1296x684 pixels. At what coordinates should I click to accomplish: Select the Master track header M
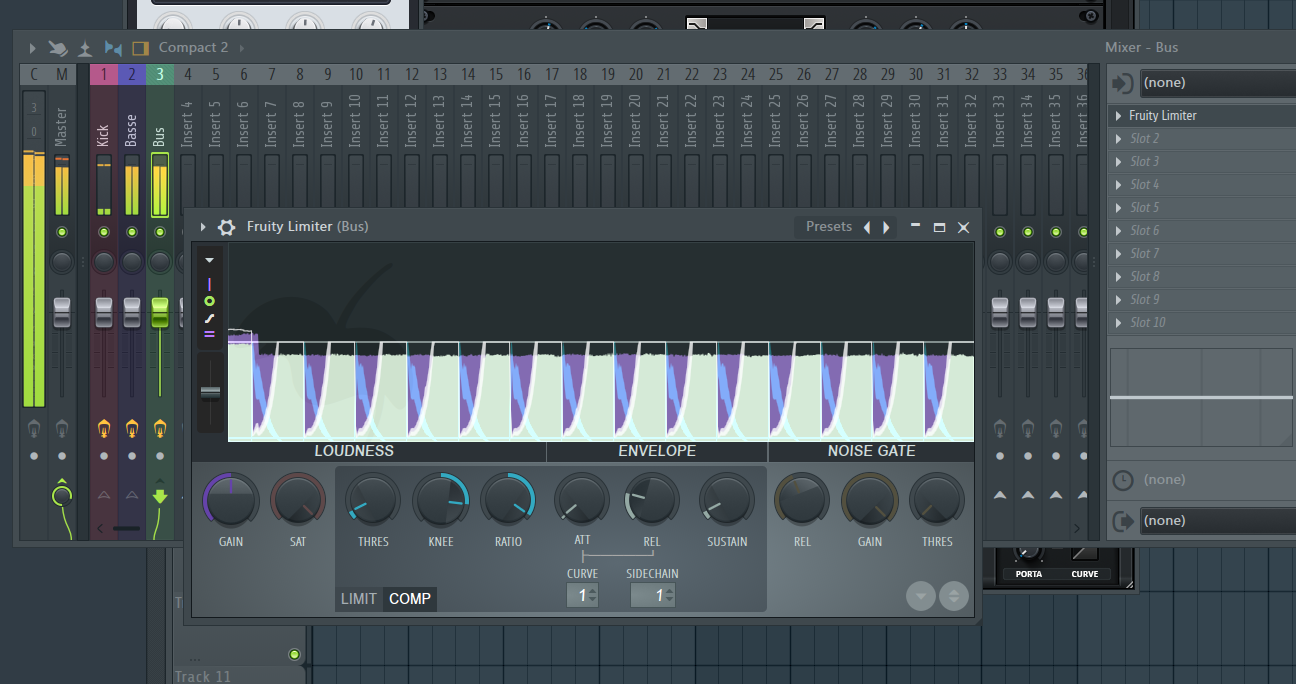(x=62, y=75)
